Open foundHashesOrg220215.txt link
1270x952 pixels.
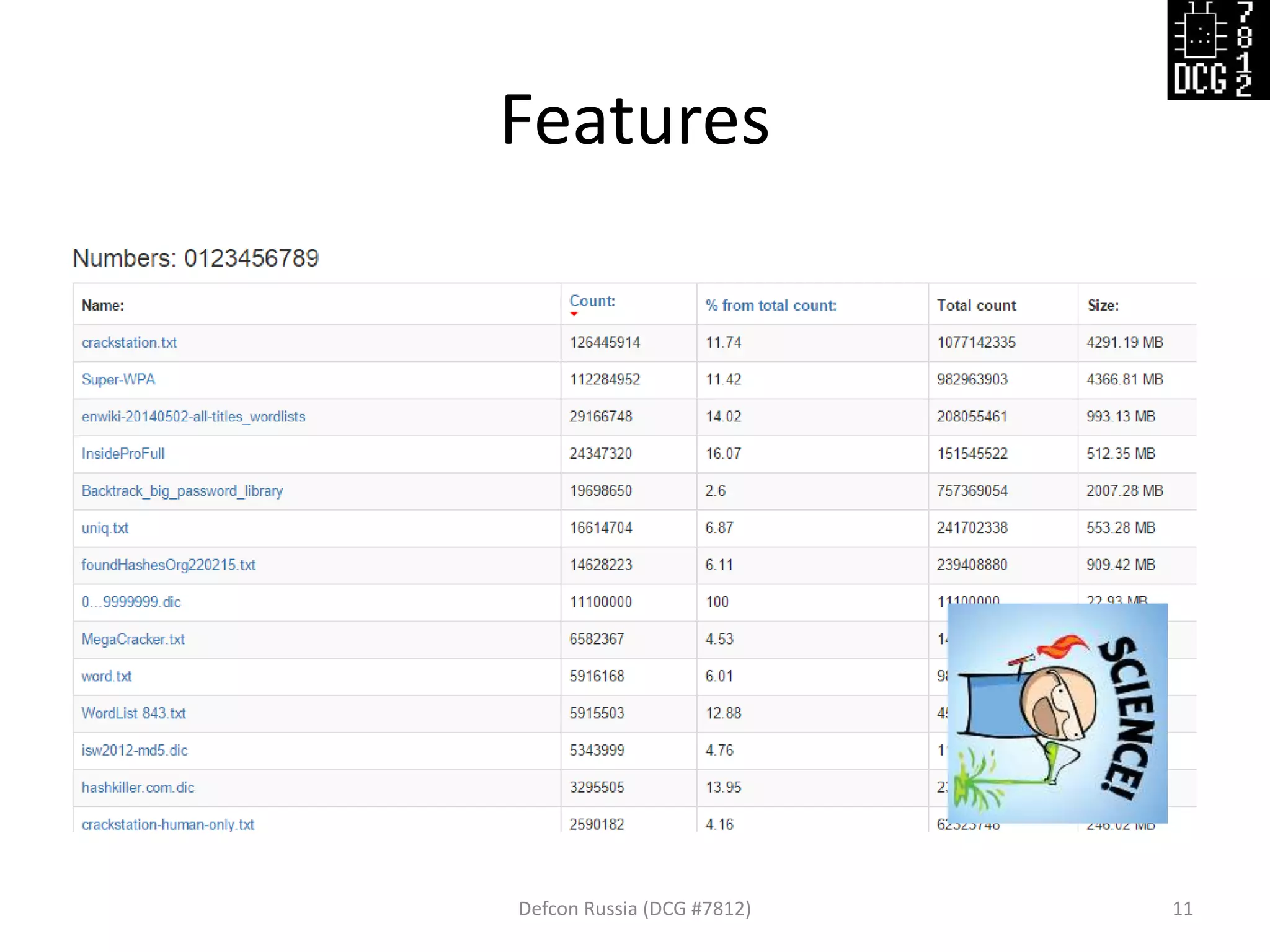(168, 565)
